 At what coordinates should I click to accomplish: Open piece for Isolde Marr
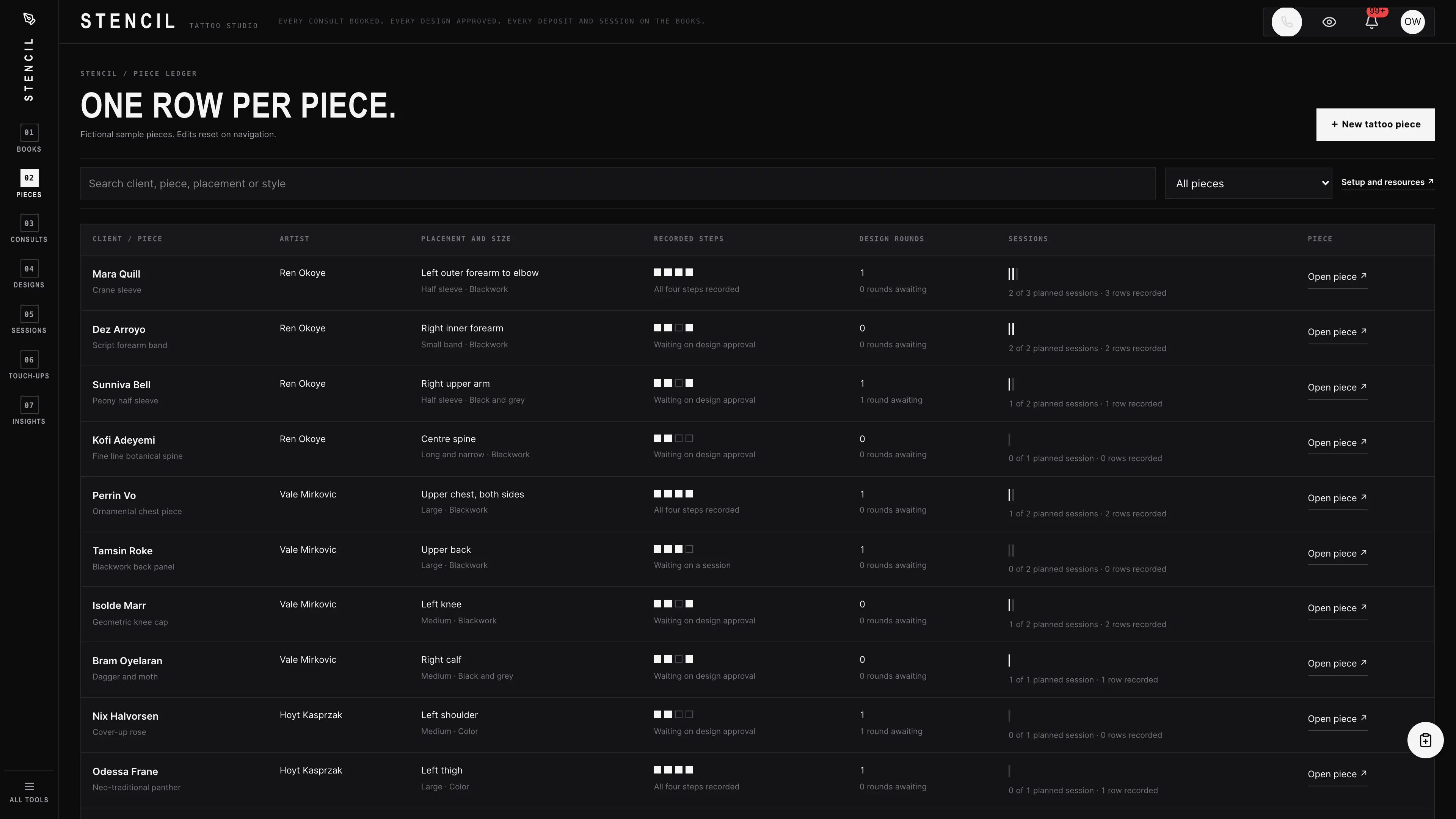tap(1337, 609)
